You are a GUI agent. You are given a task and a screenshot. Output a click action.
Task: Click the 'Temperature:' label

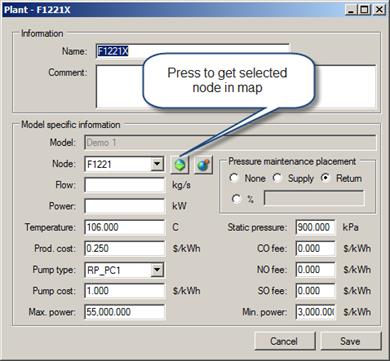50,228
